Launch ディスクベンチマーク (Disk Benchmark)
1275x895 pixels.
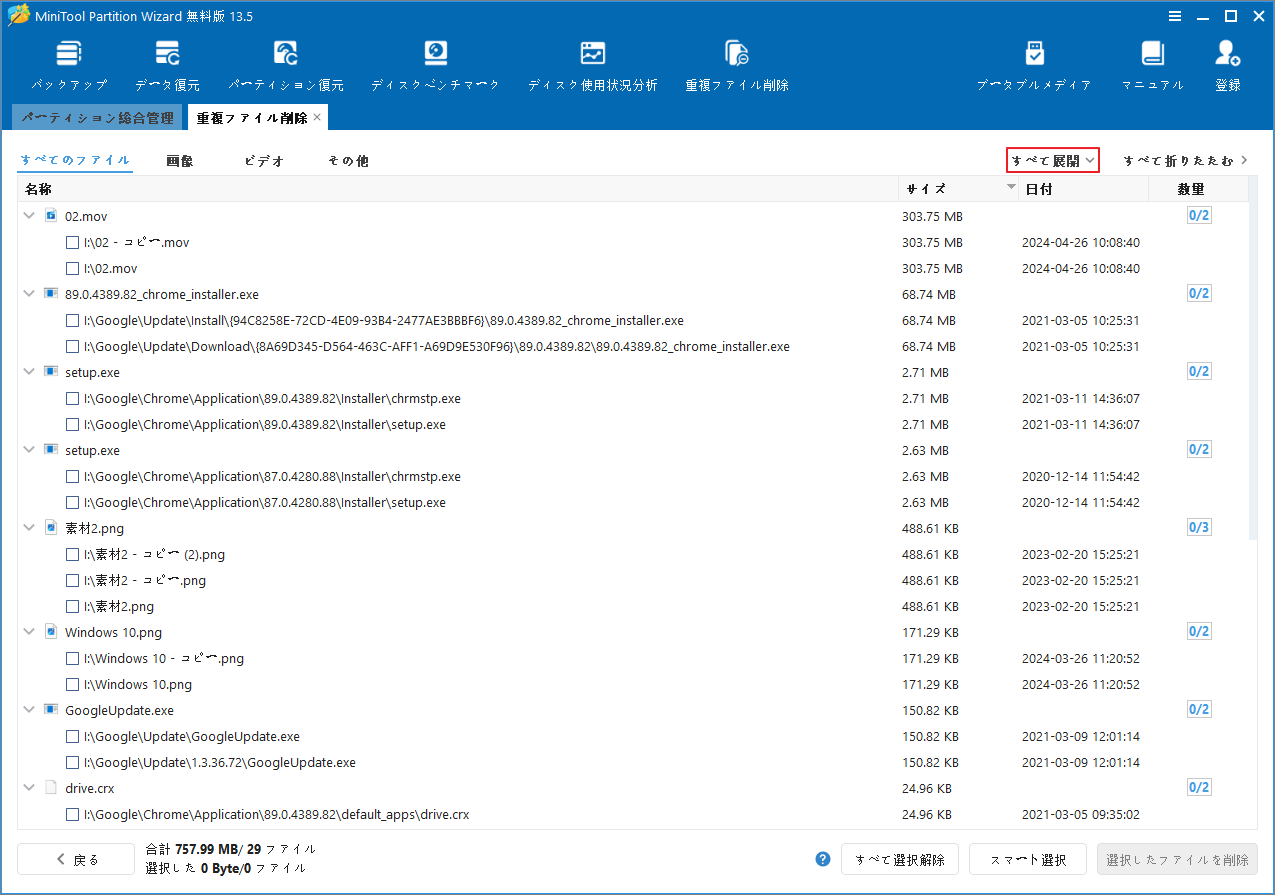coord(435,62)
